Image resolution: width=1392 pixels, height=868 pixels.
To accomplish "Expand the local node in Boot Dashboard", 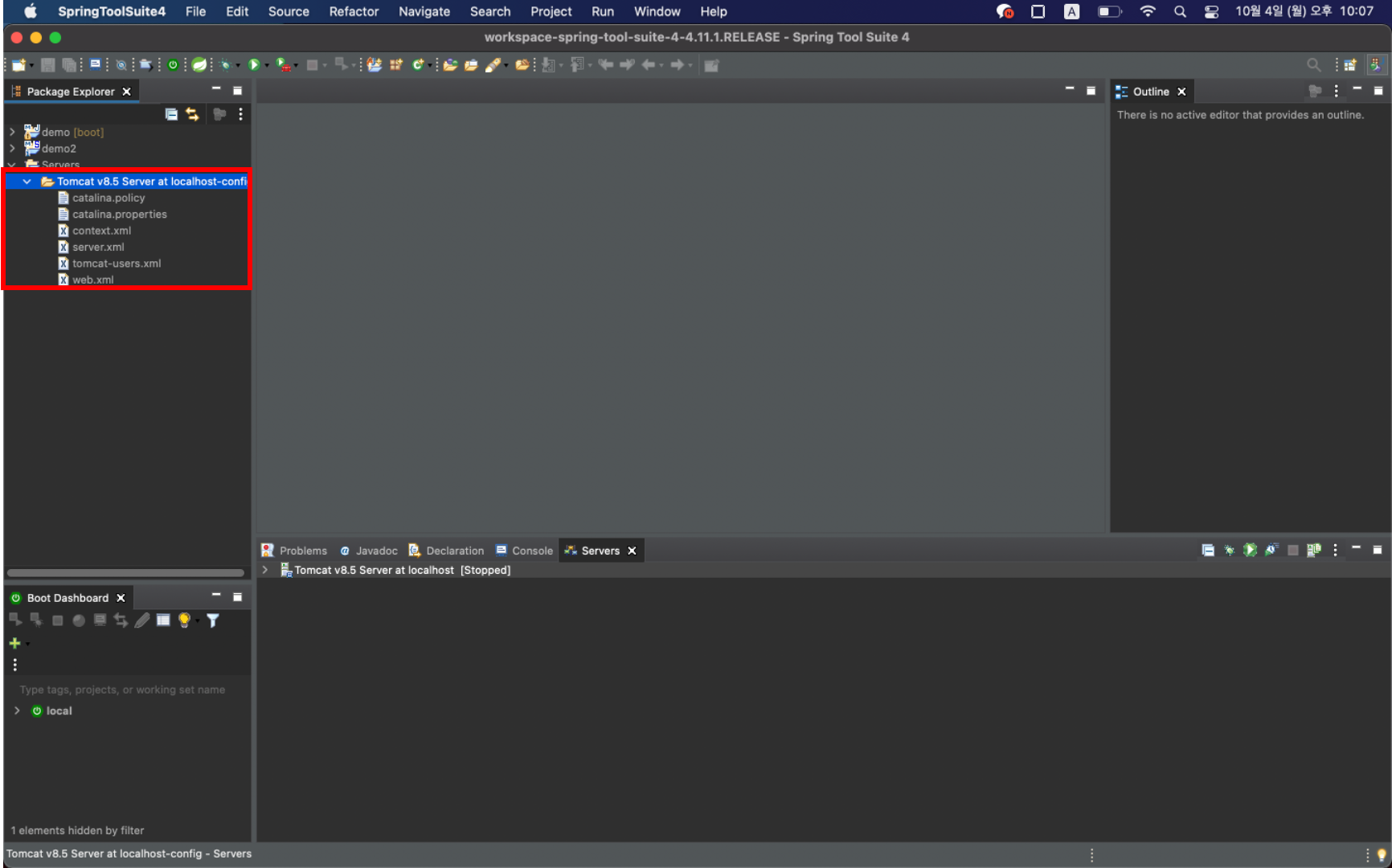I will [17, 710].
